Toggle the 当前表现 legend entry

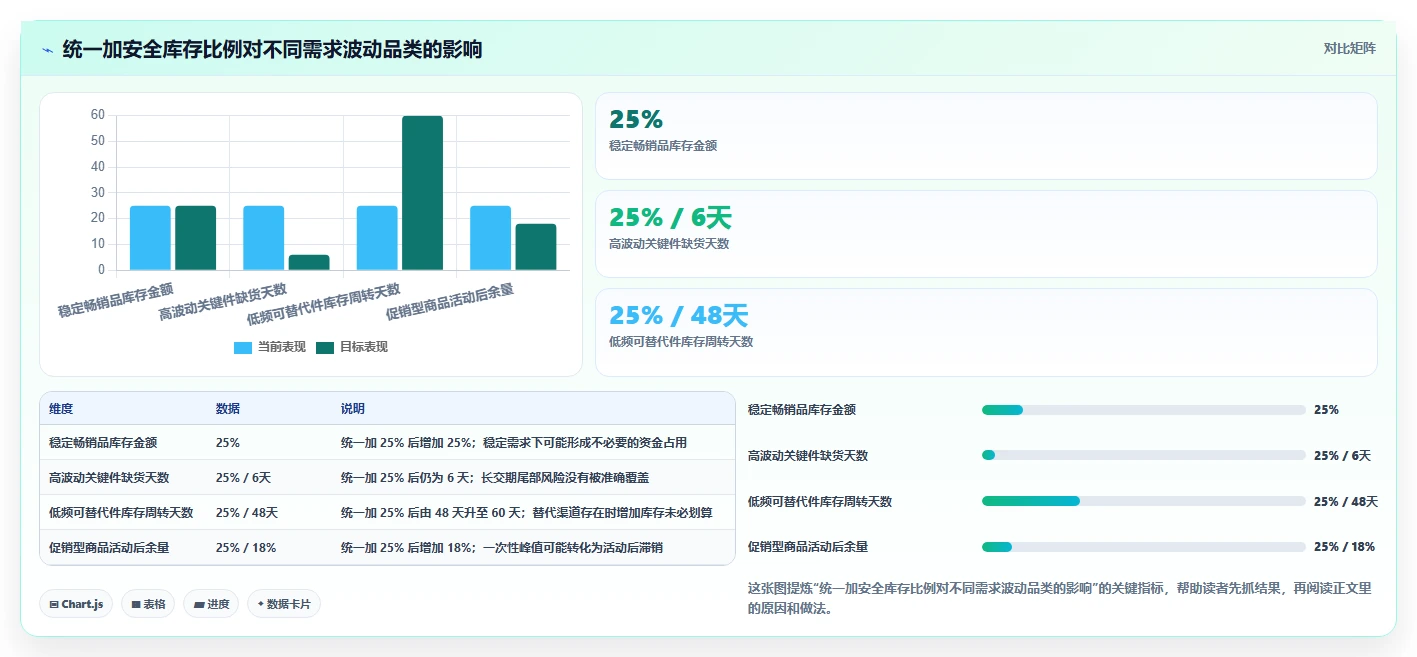270,347
